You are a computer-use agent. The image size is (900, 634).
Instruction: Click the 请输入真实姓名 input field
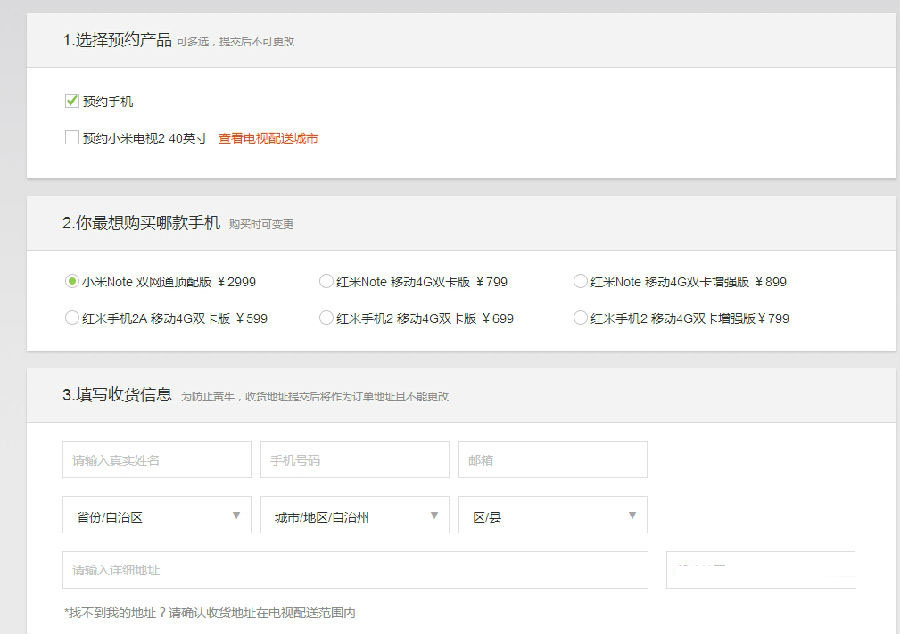tap(155, 459)
